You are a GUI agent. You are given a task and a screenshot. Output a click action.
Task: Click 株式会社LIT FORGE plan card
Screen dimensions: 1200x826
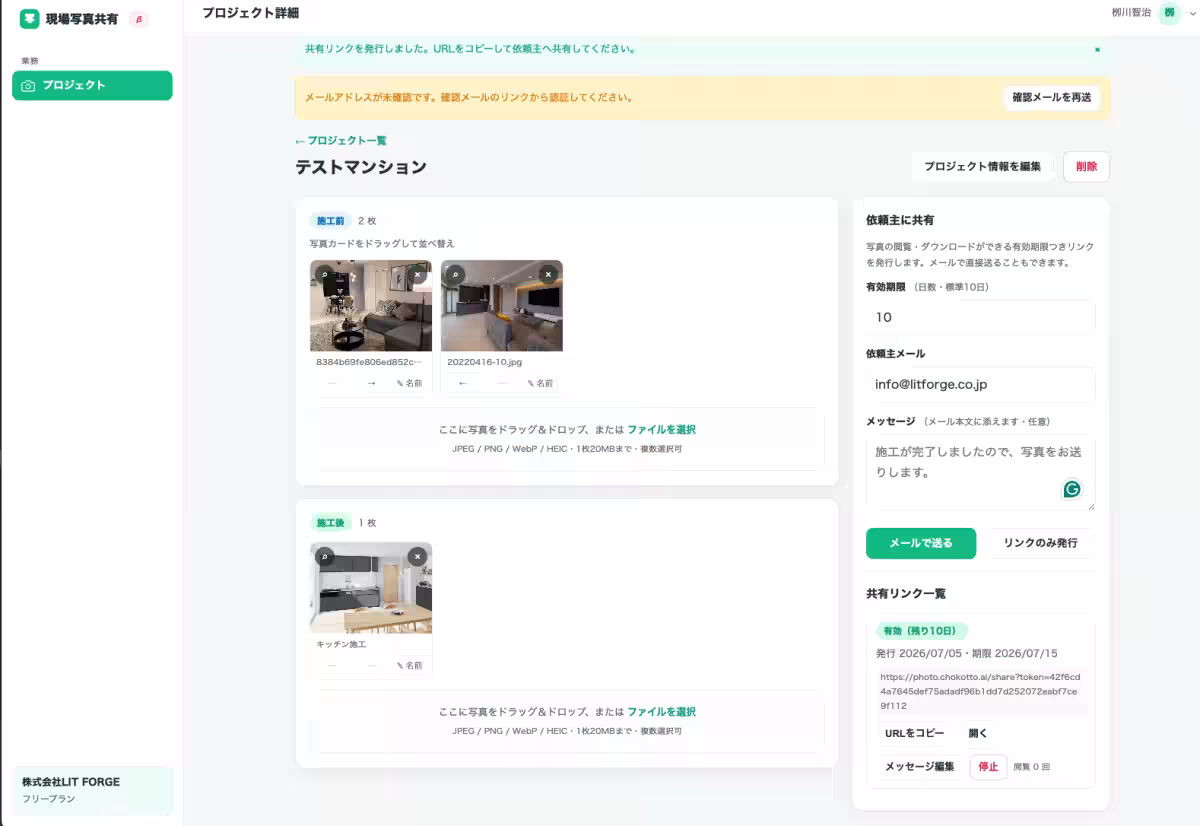(x=92, y=790)
